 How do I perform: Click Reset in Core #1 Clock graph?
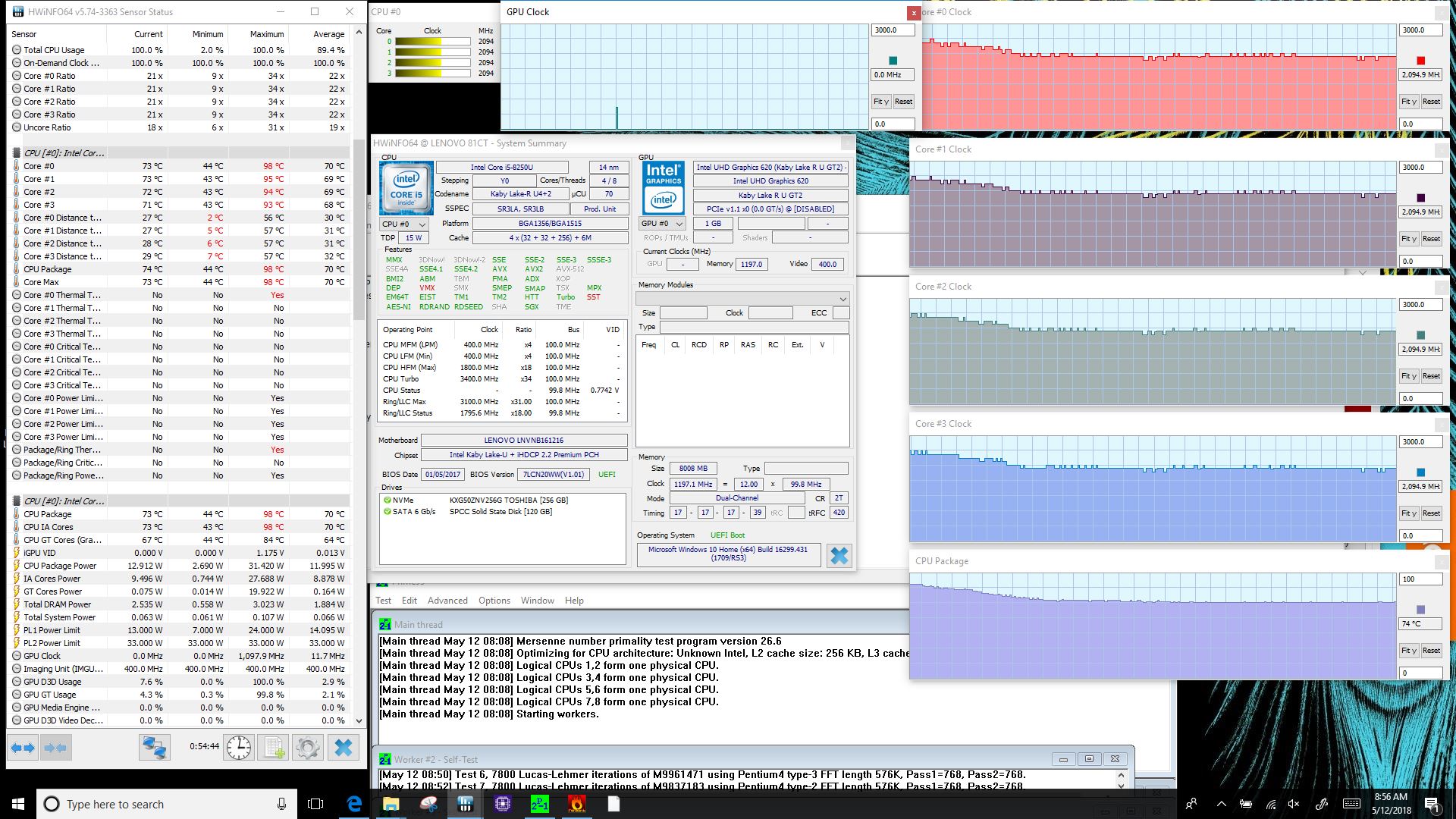tap(1431, 239)
